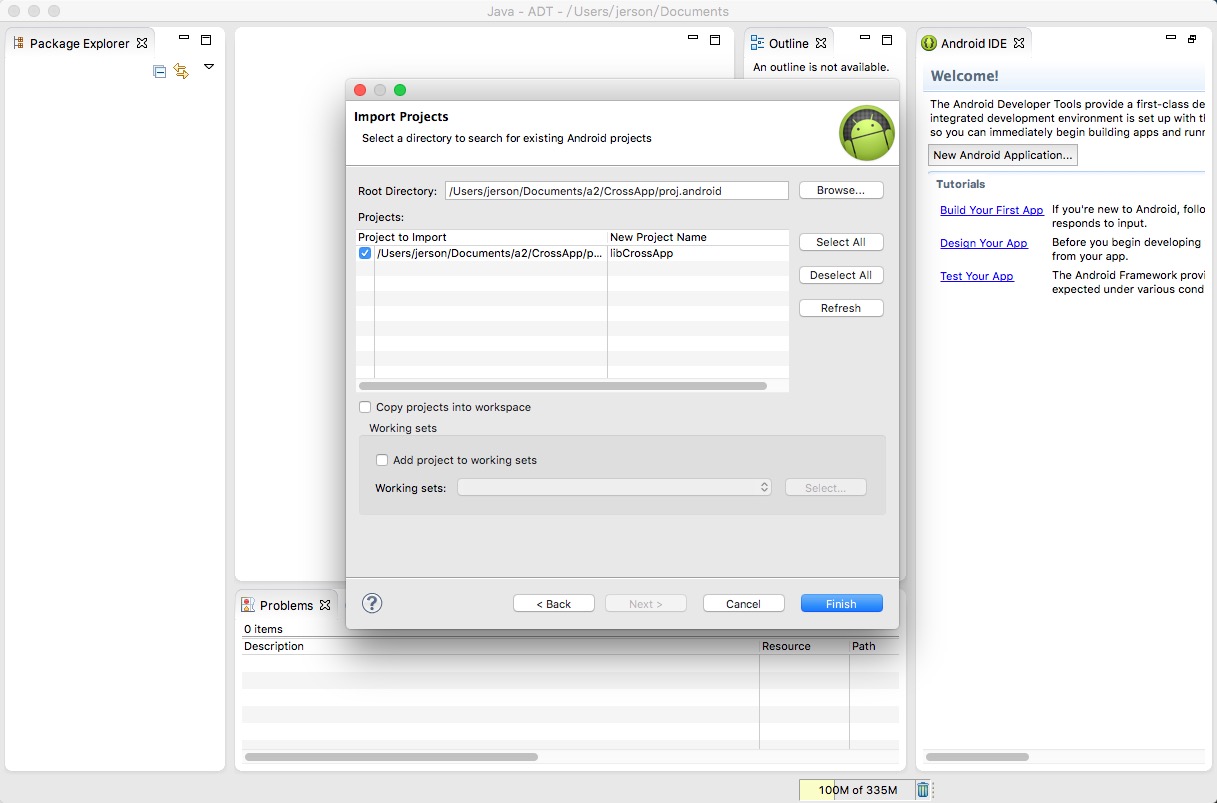Click New Android Application... button

pyautogui.click(x=1003, y=155)
